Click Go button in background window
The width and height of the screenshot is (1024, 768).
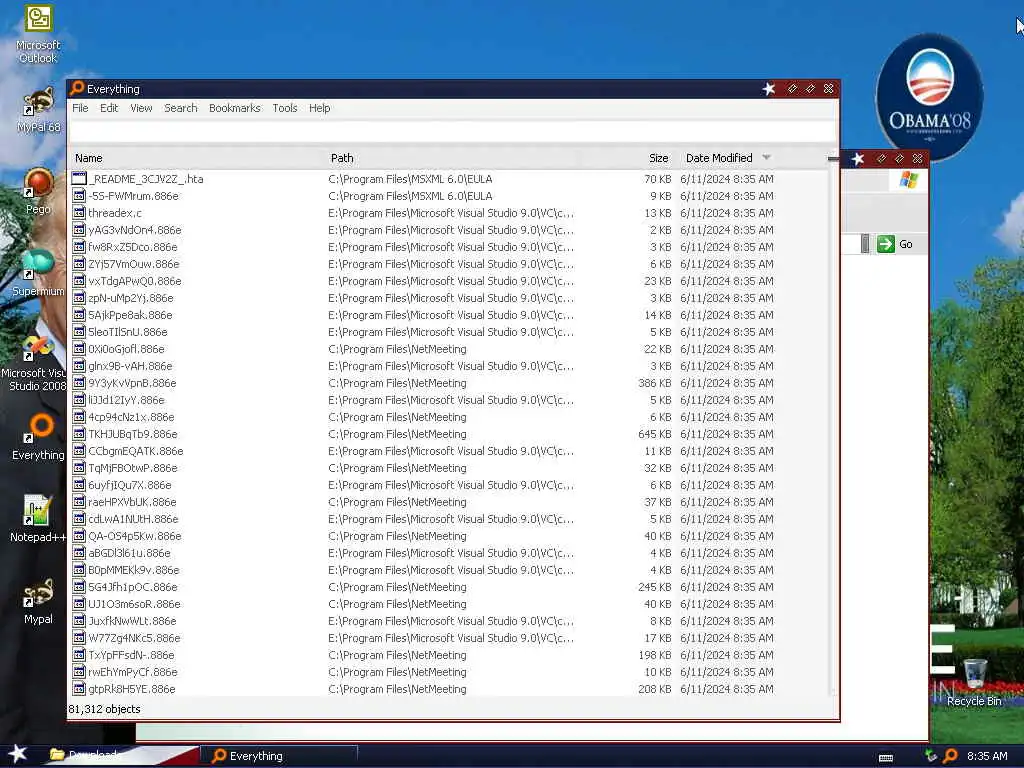895,244
